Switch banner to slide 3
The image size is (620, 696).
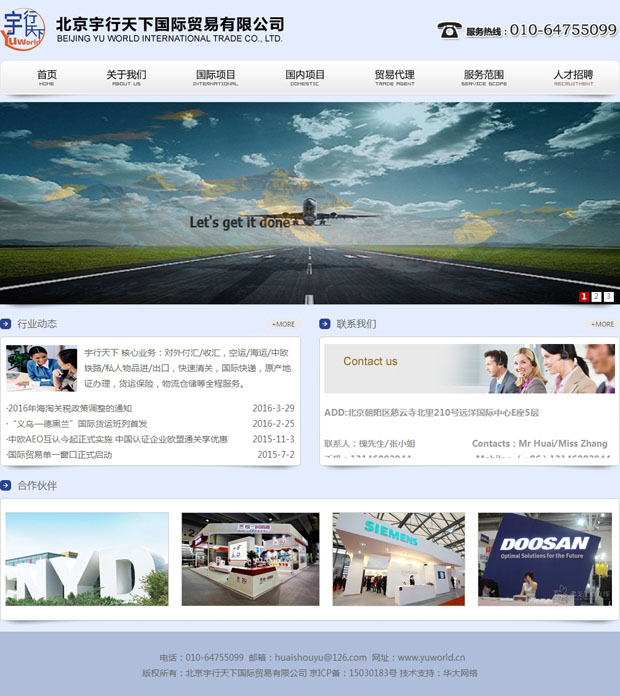(608, 297)
